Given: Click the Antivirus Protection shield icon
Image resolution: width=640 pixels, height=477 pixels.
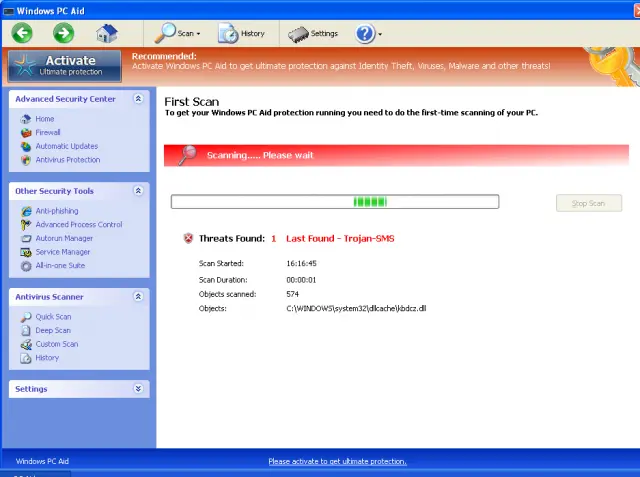Looking at the screenshot, I should point(26,160).
